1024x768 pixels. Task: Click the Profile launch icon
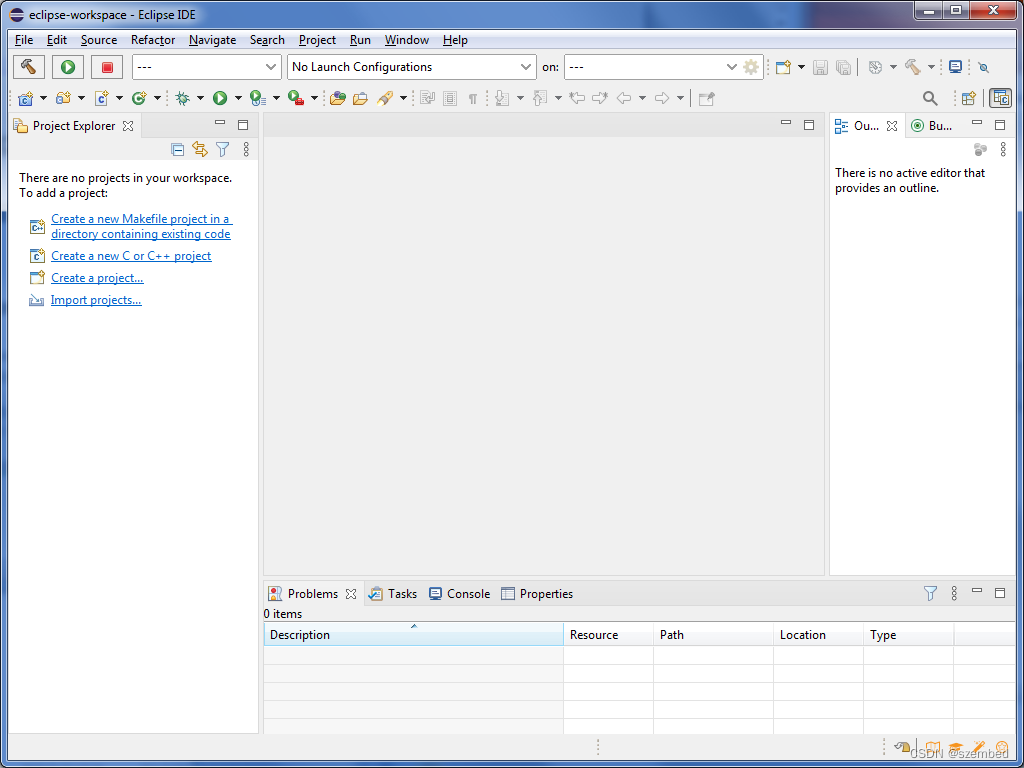(258, 99)
